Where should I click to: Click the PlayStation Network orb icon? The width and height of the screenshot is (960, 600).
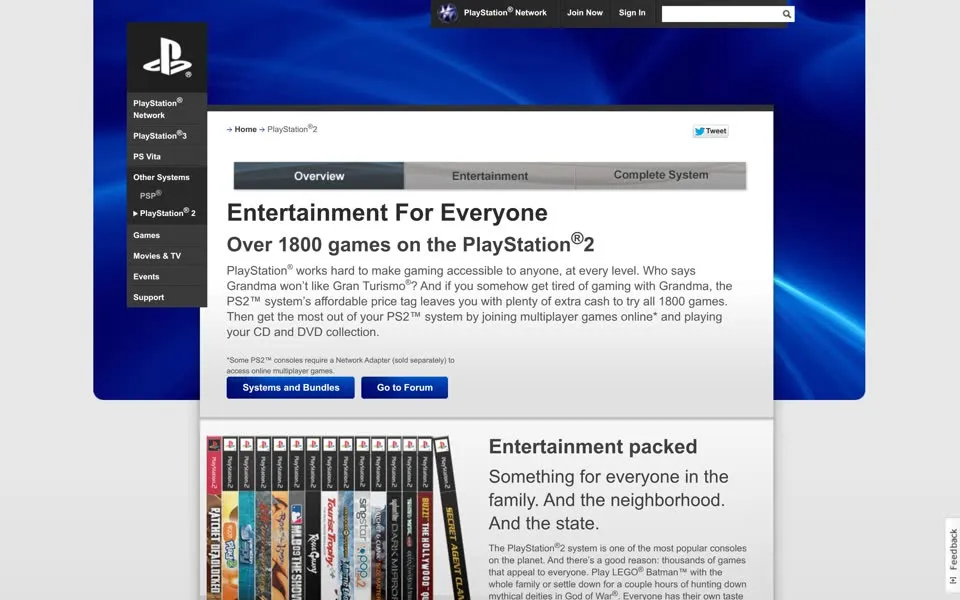tap(448, 13)
